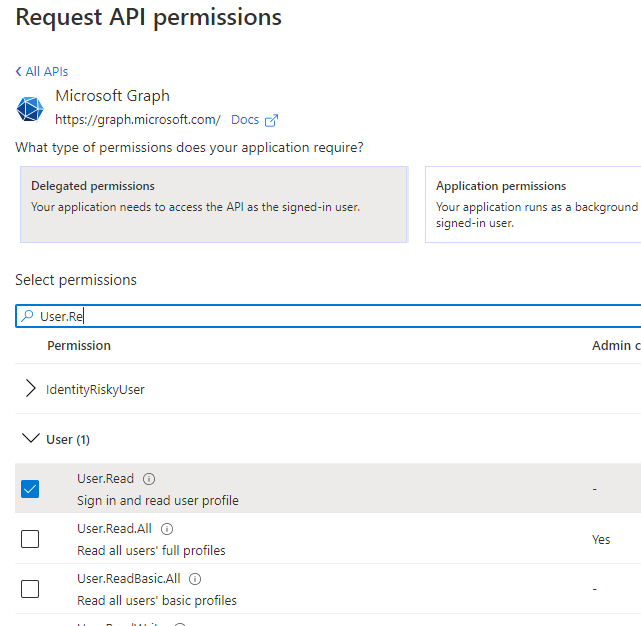
Task: Check the User.ReadBasic.All permission checkbox
Action: [30, 589]
